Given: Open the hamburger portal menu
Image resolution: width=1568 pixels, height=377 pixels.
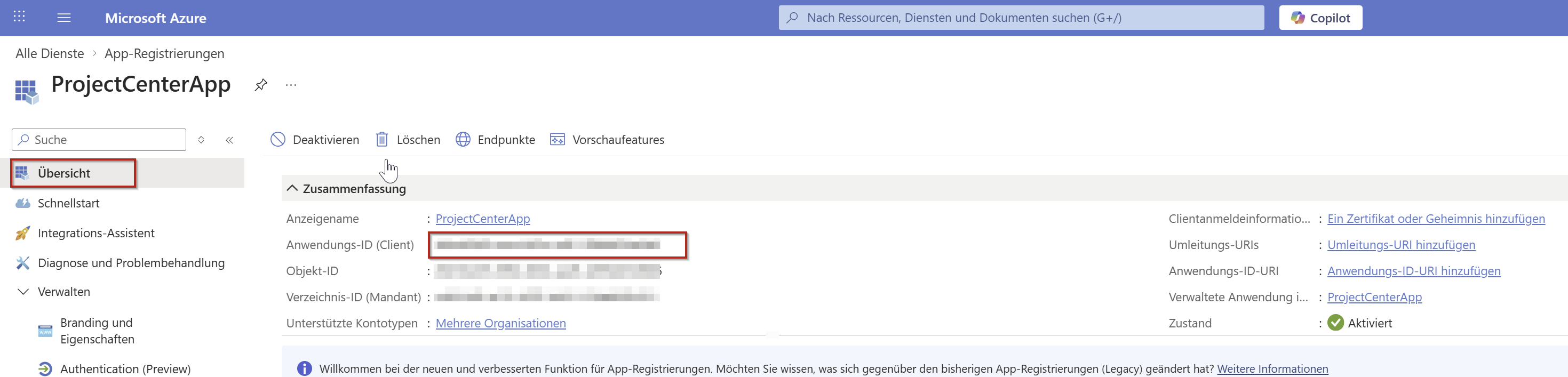Looking at the screenshot, I should [64, 18].
